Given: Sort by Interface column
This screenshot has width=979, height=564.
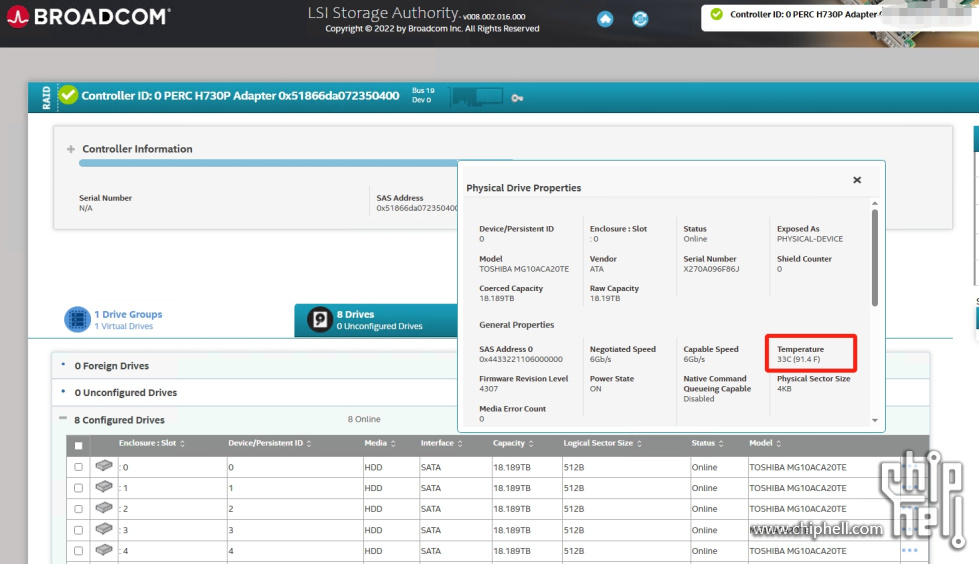Looking at the screenshot, I should coord(441,443).
